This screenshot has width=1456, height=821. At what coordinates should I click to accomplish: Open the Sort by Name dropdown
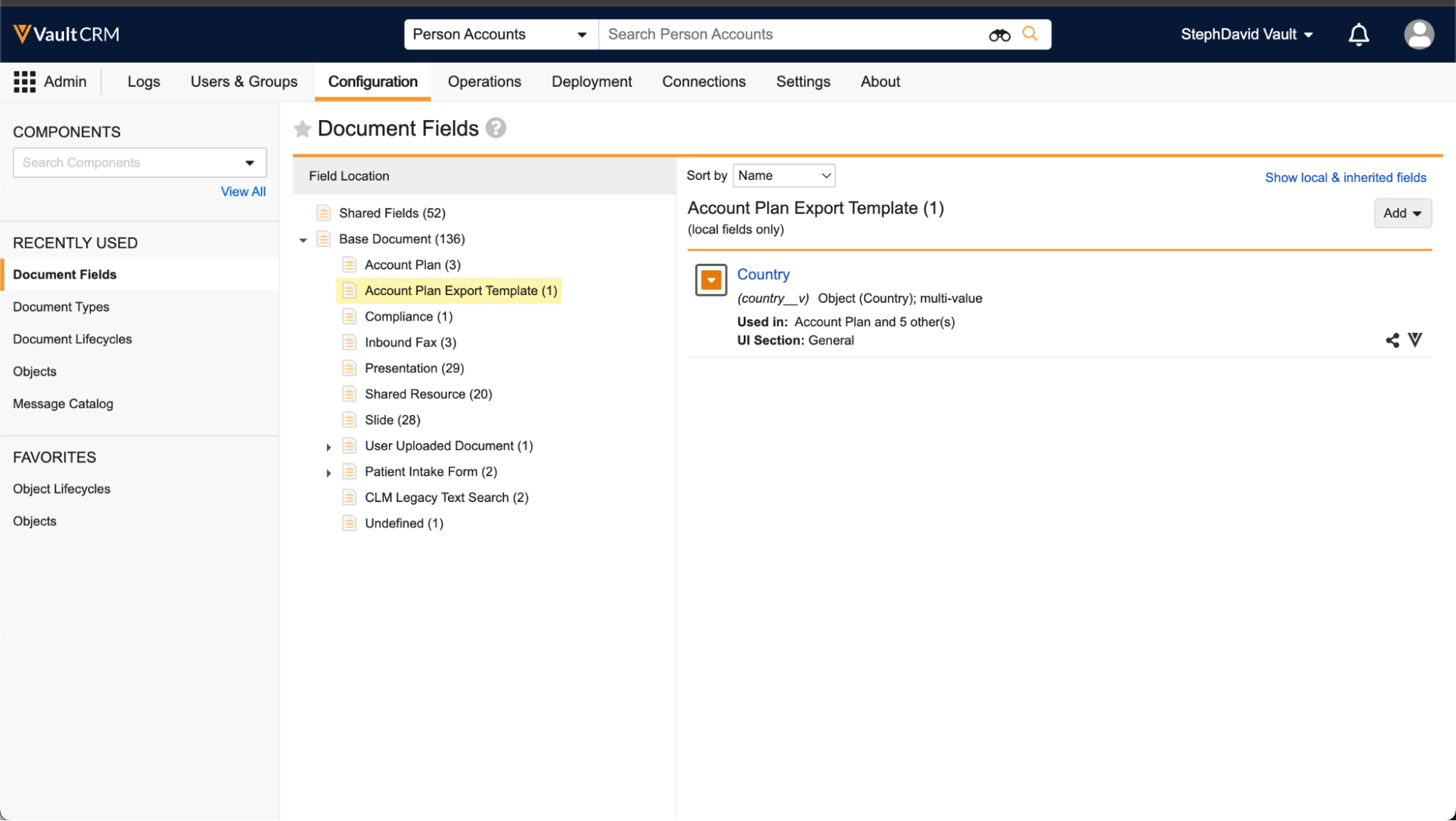tap(784, 176)
